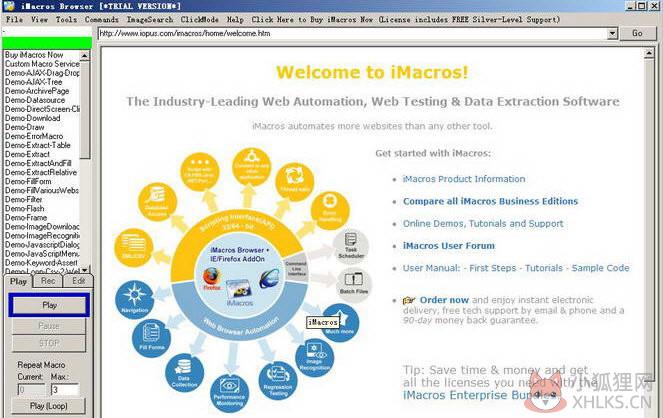This screenshot has width=663, height=418.
Task: Click the Command Line Interface gray segment
Action: tap(296, 267)
